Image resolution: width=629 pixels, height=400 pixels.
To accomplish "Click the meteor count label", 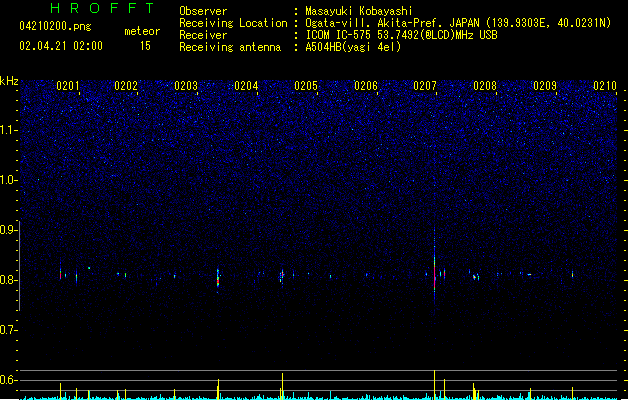I will tap(142, 31).
